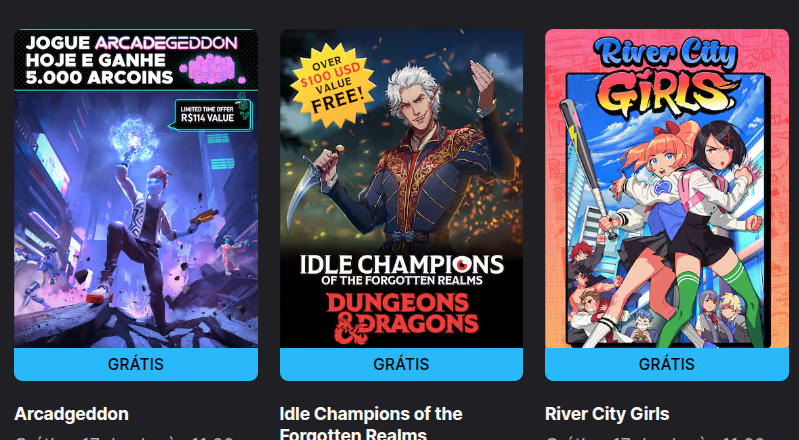Image resolution: width=799 pixels, height=440 pixels.
Task: Click the Limited Time Offer R$114 Value tag
Action: click(210, 114)
